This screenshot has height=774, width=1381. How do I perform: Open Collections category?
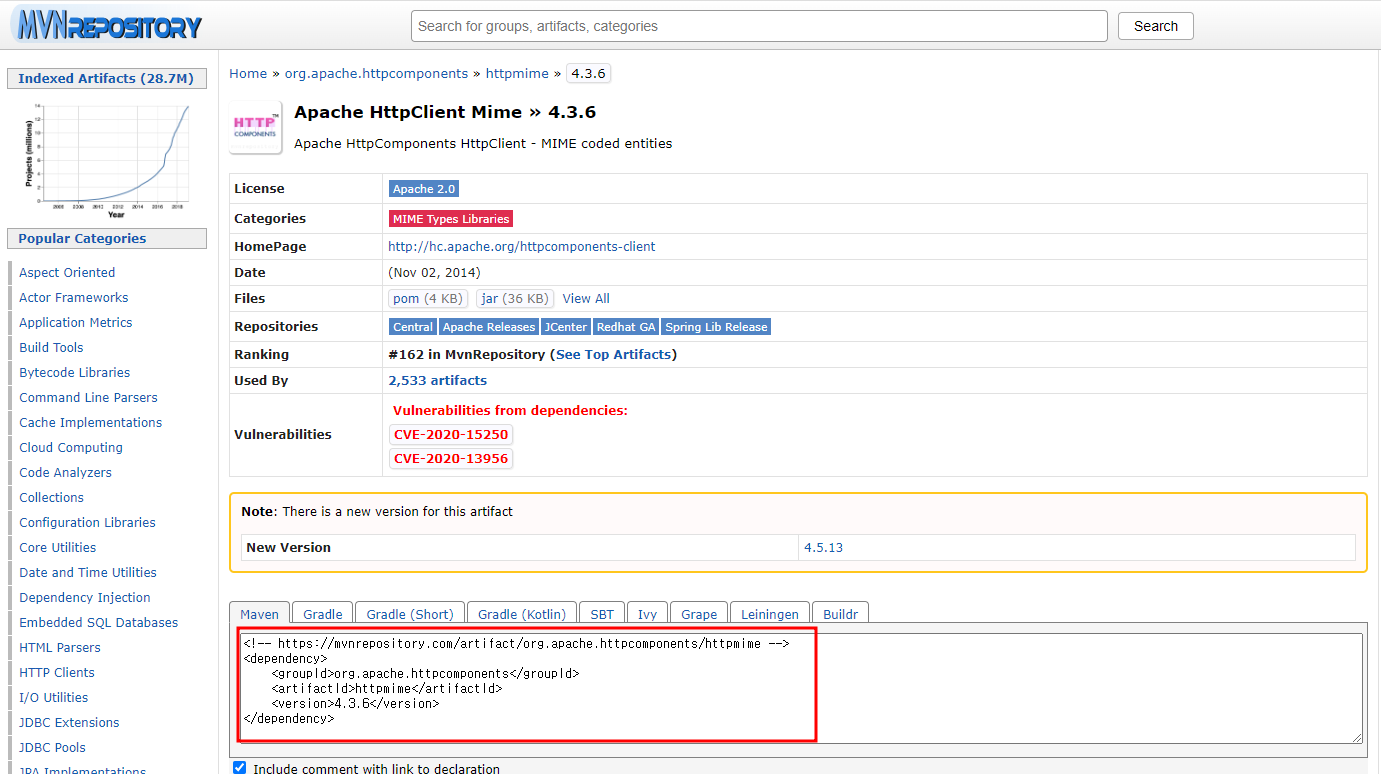[52, 498]
